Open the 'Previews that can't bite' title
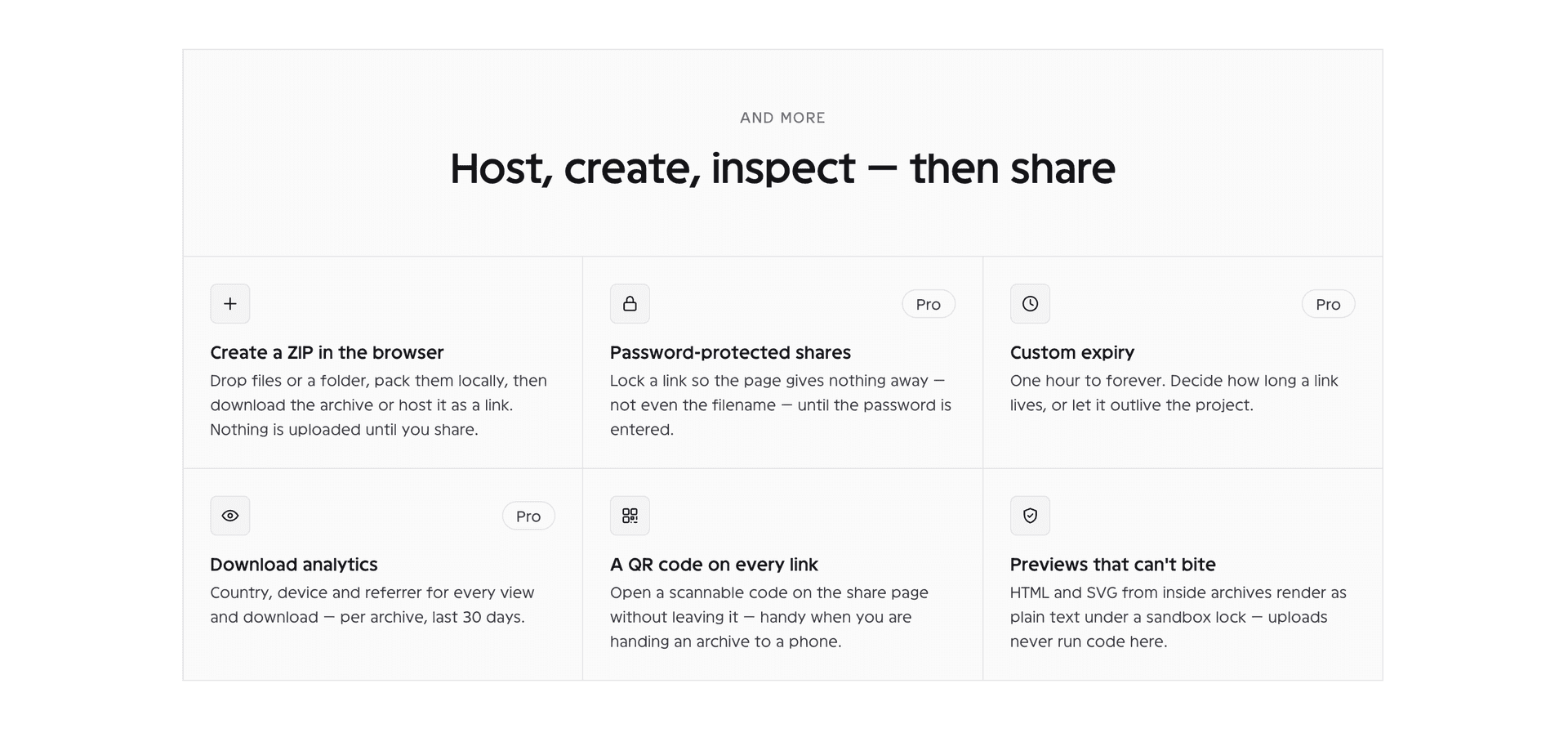Screen dimensions: 1568x742 [1112, 565]
